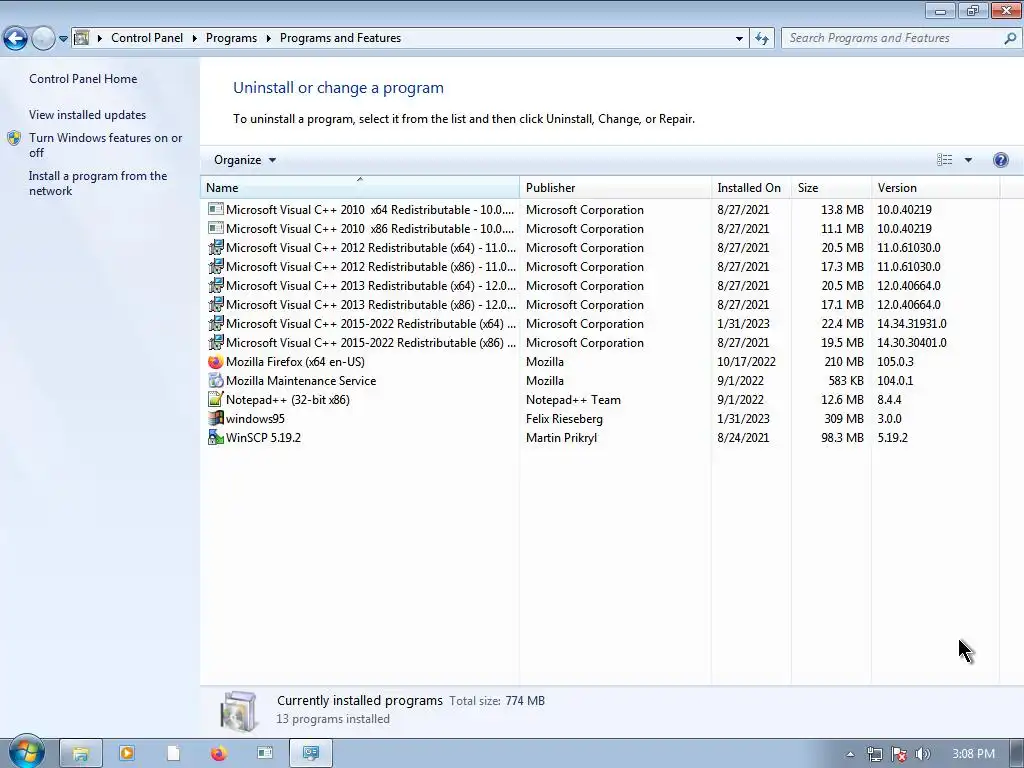Click the 583 KB size cell

846,381
